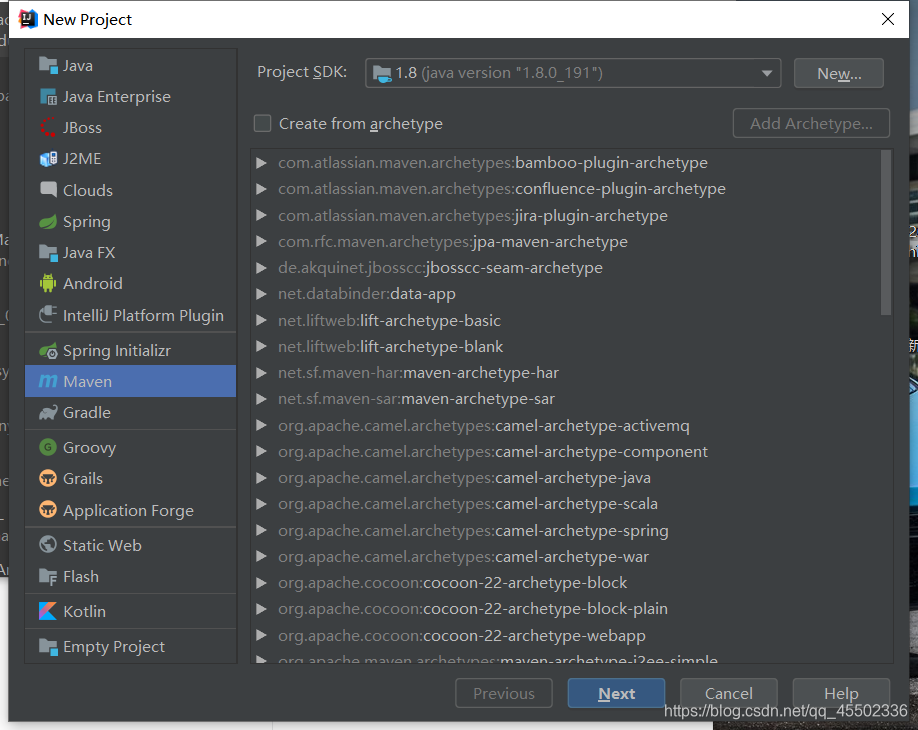The width and height of the screenshot is (918, 730).
Task: Click the archetype list vertical scrollbar
Action: (x=886, y=233)
